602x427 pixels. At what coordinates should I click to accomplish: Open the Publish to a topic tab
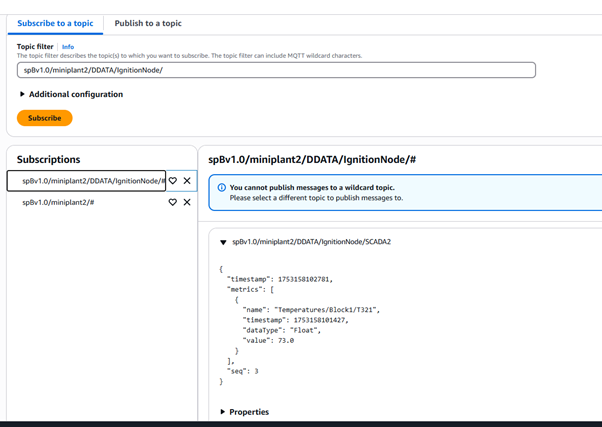tap(148, 23)
